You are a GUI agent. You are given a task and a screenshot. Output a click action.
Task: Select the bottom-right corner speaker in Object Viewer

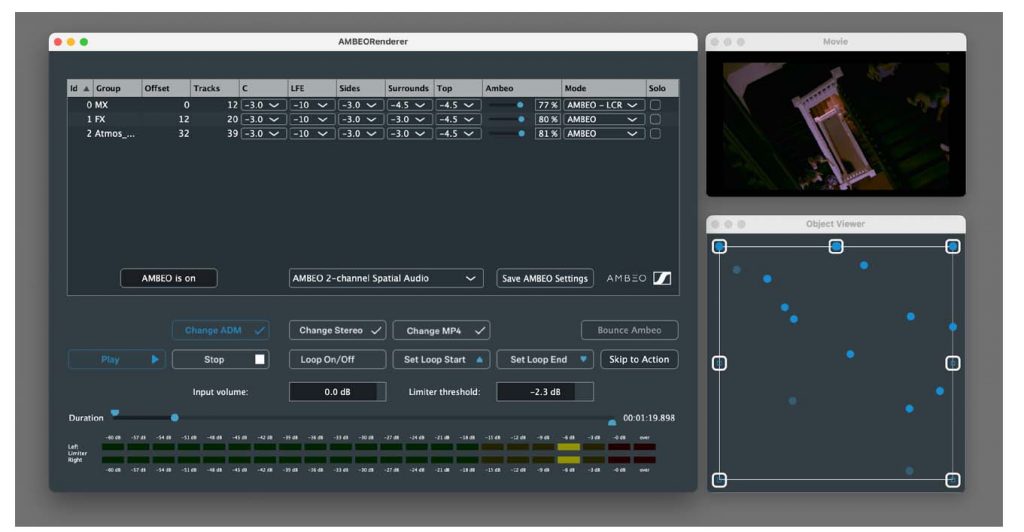click(x=953, y=480)
